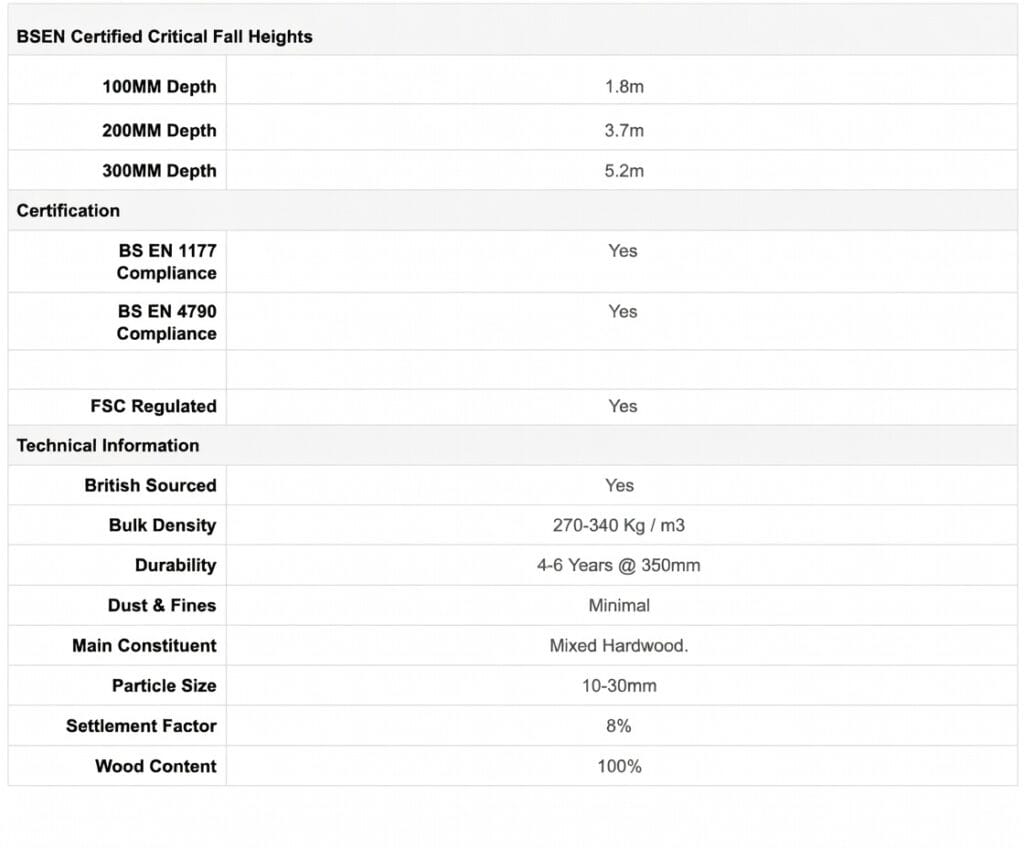The height and width of the screenshot is (848, 1024).
Task: Select the 300MM Depth row label
Action: point(159,171)
